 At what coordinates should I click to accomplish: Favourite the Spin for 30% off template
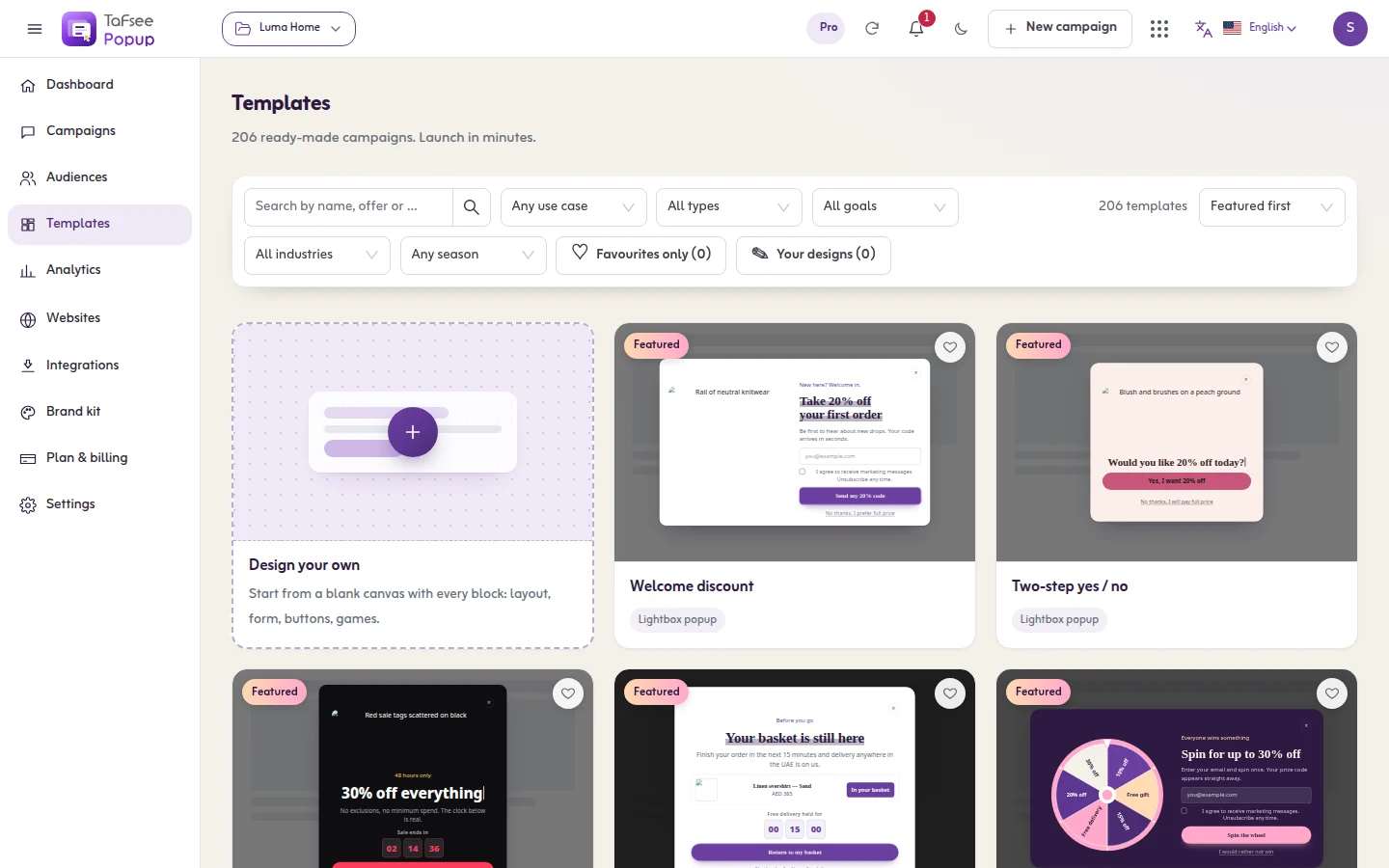pos(1332,693)
